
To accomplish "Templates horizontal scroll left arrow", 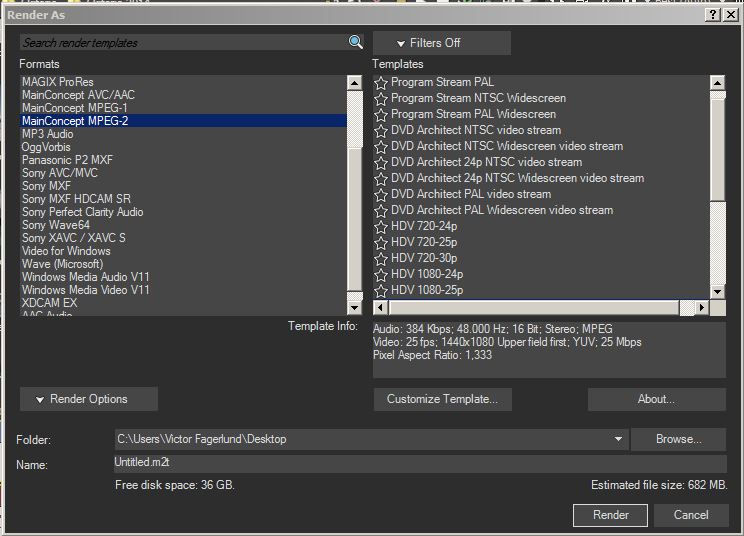I will coord(380,307).
